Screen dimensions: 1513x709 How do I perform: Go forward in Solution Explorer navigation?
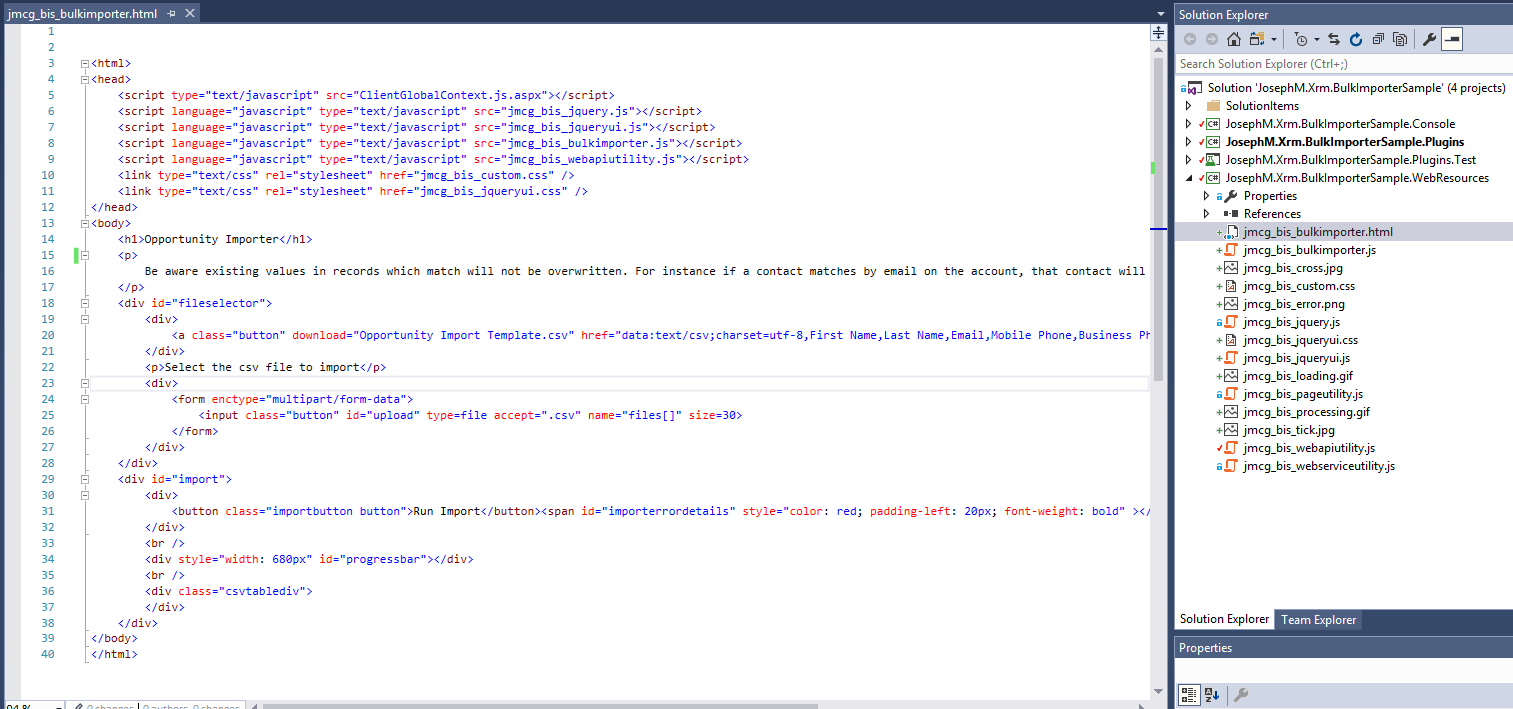[1211, 39]
